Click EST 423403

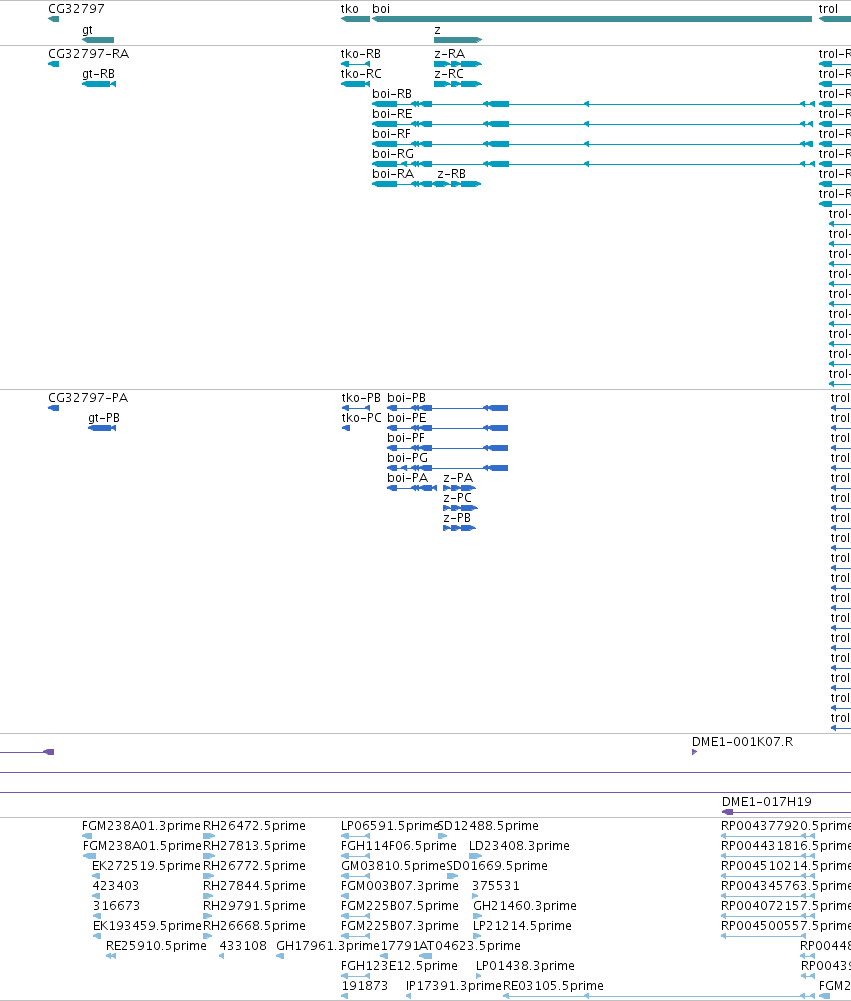[x=96, y=896]
